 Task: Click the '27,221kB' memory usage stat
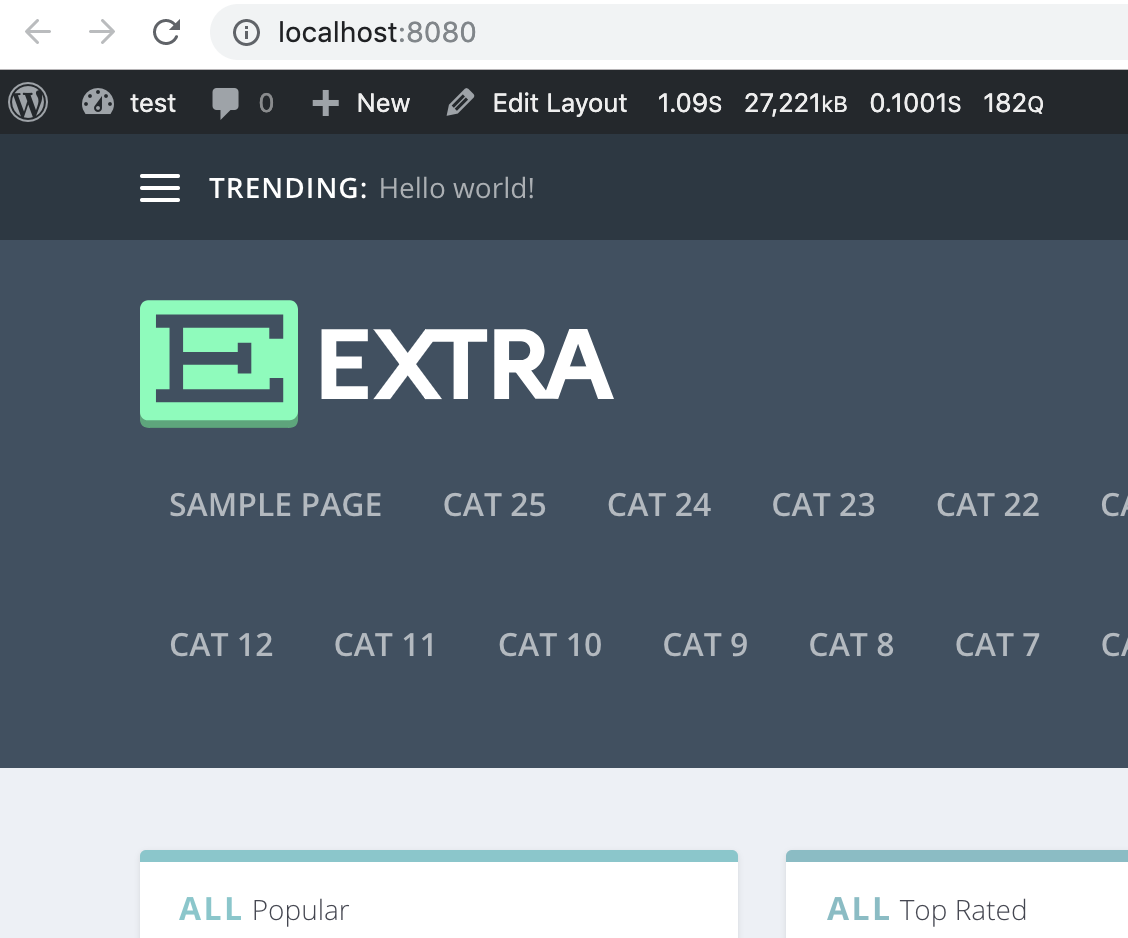click(x=796, y=104)
